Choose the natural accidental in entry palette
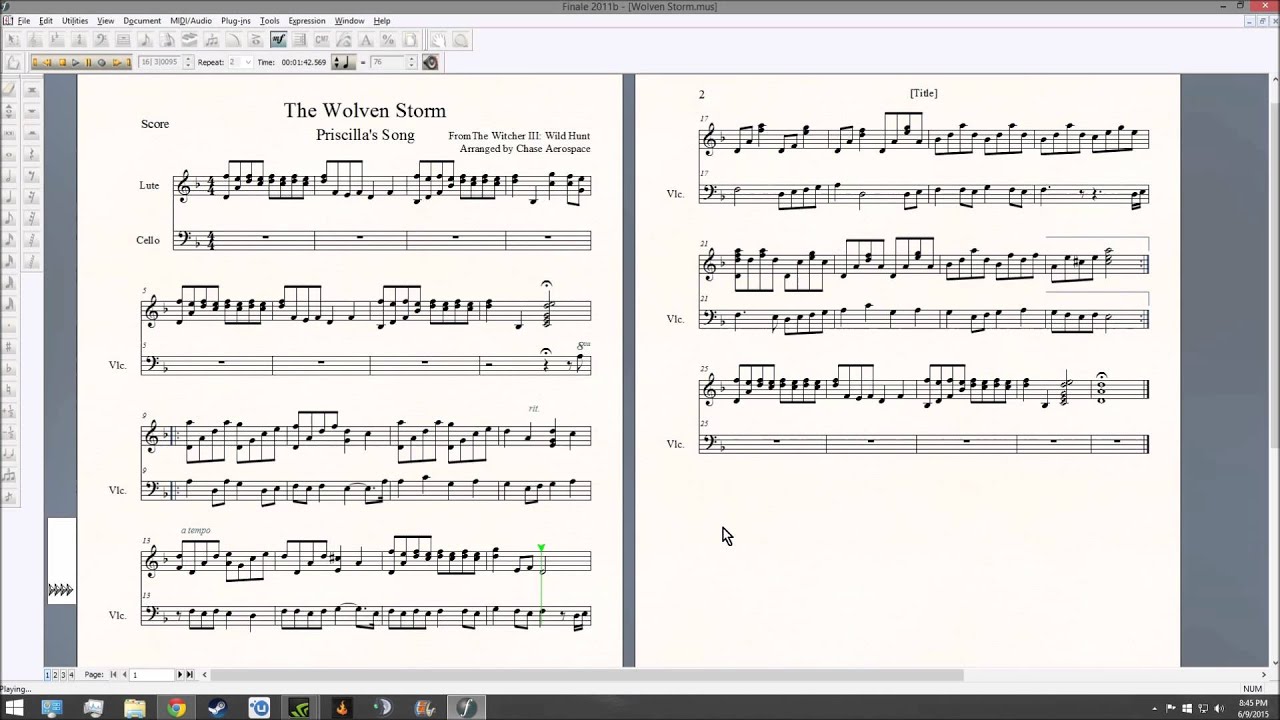The height and width of the screenshot is (720, 1280). (x=9, y=390)
